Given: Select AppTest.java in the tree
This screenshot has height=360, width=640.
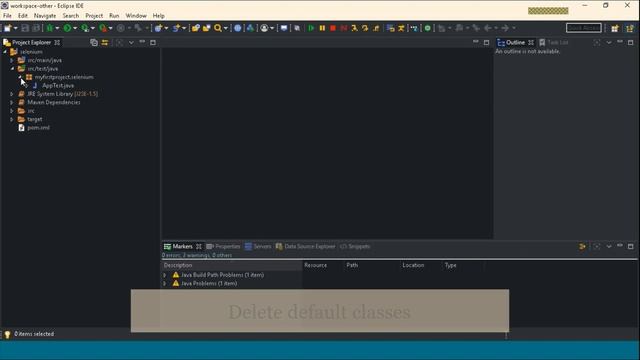Looking at the screenshot, I should 58,85.
